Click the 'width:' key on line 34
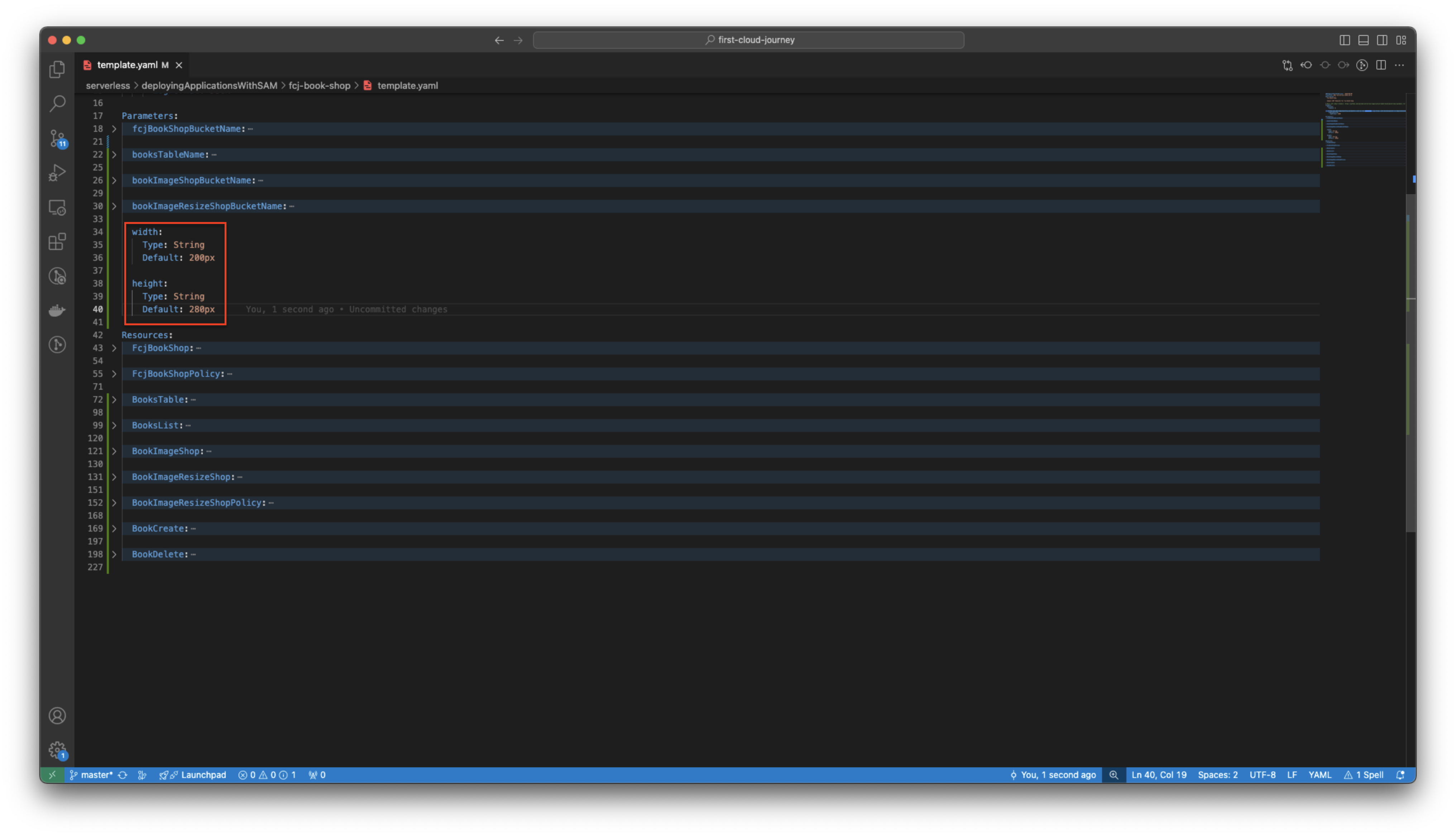The height and width of the screenshot is (836, 1456). (147, 232)
